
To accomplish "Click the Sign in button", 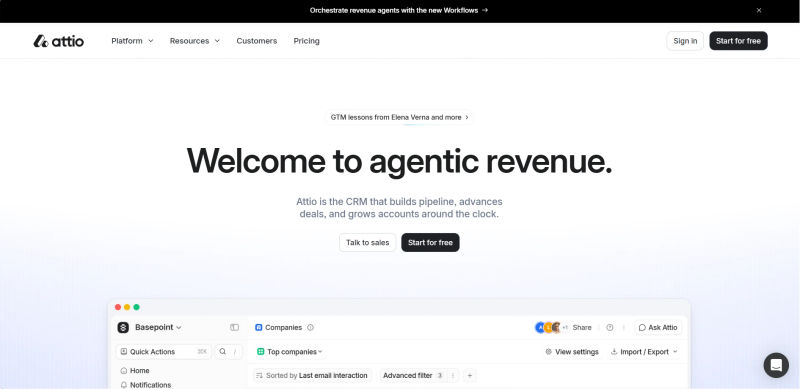I will click(685, 41).
